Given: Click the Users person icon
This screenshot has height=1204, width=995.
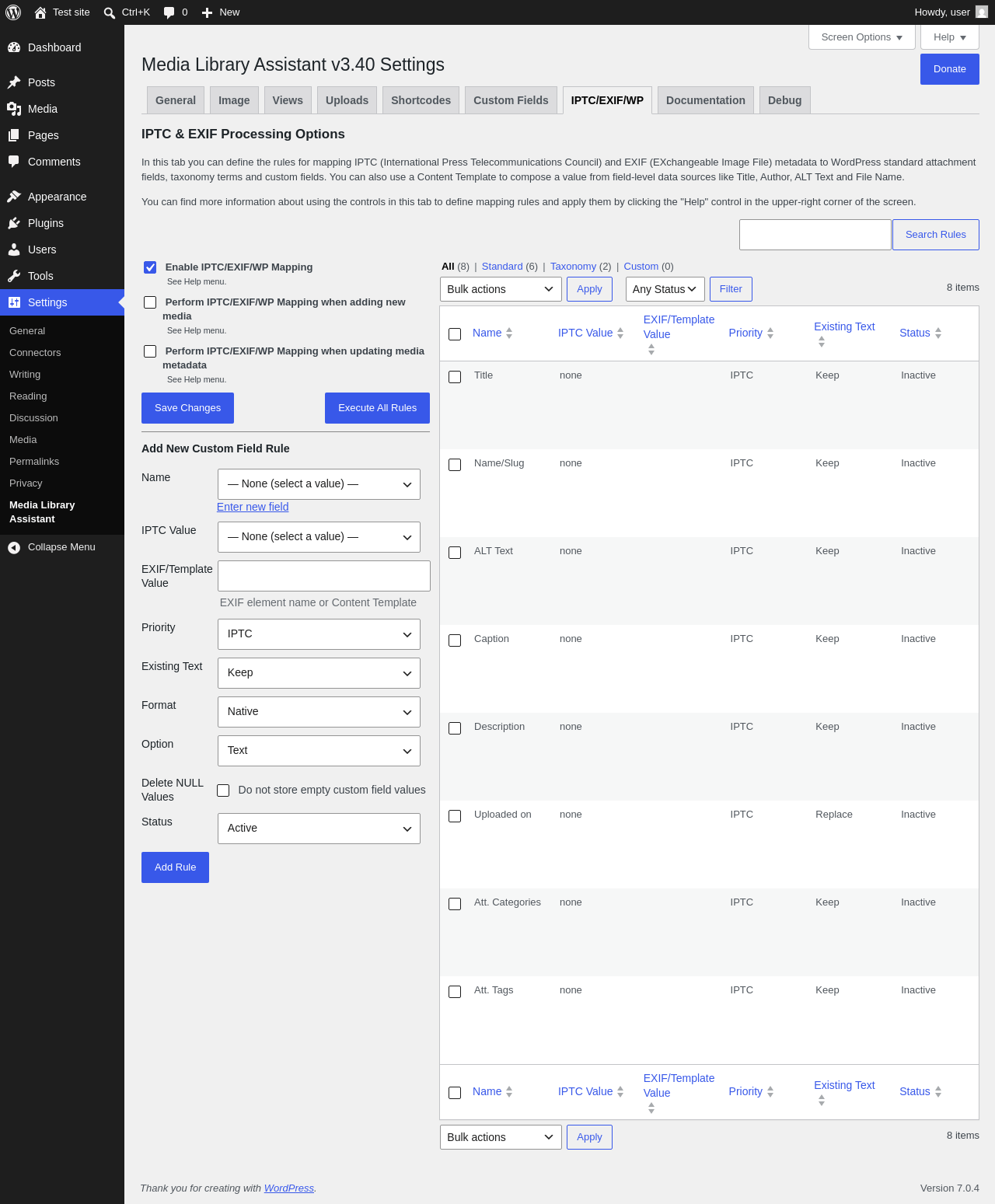Looking at the screenshot, I should pyautogui.click(x=14, y=250).
